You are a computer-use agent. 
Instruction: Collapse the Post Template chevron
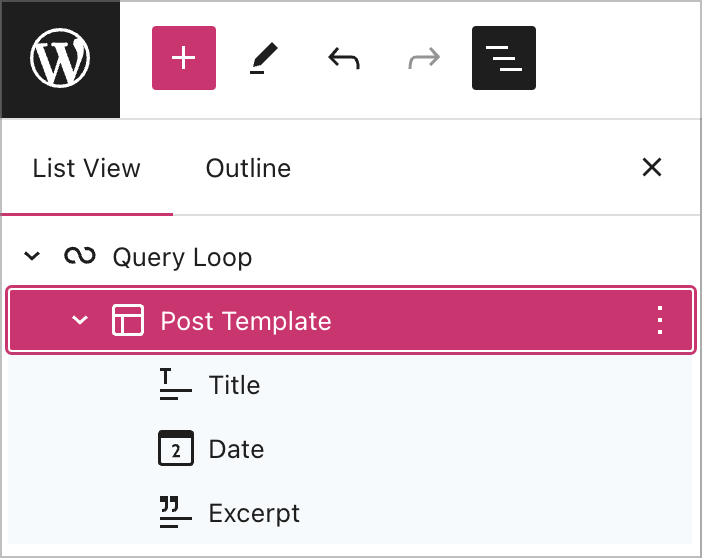[80, 321]
